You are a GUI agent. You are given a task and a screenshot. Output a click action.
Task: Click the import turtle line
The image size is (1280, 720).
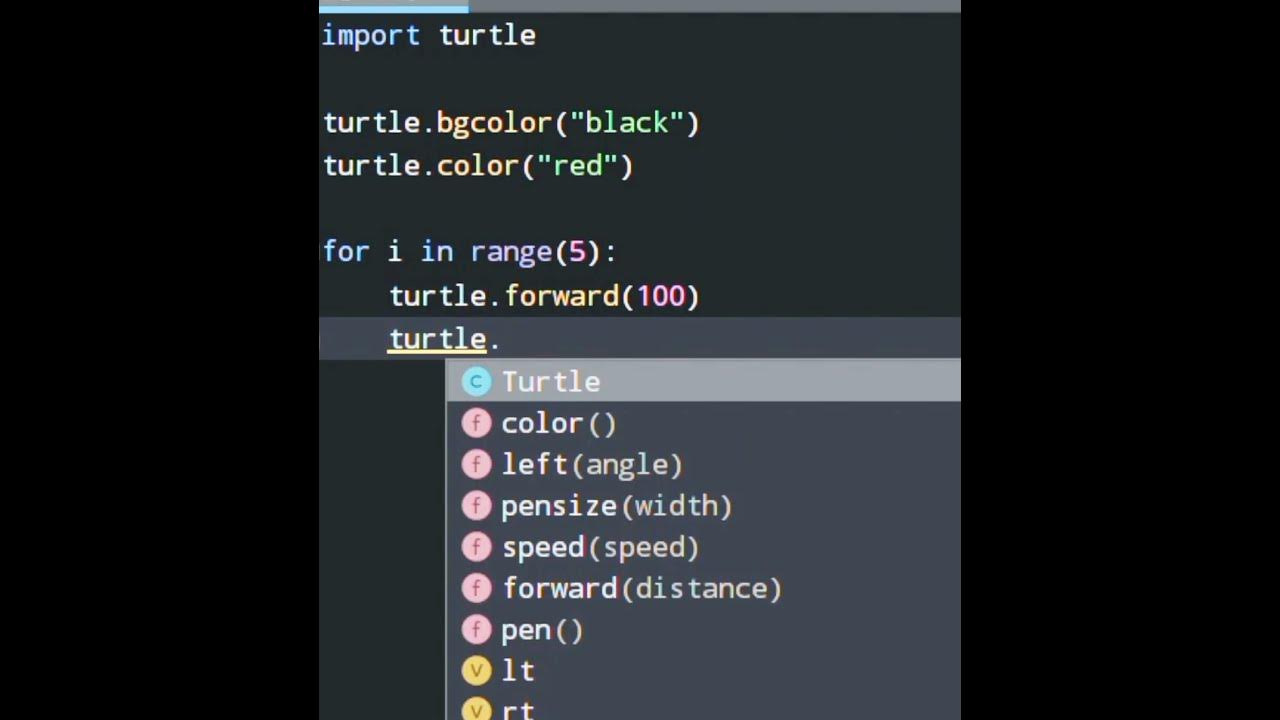pos(429,35)
